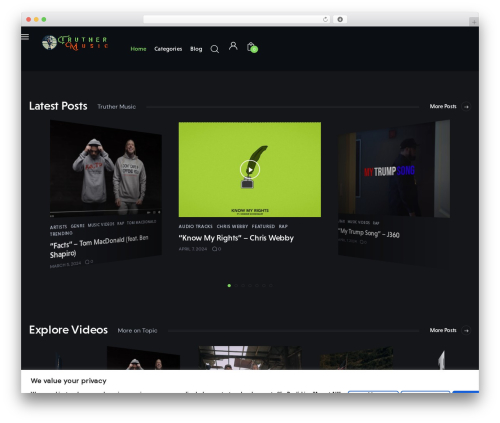Click the hooded men thumbnail in Explore Videos

(143, 358)
